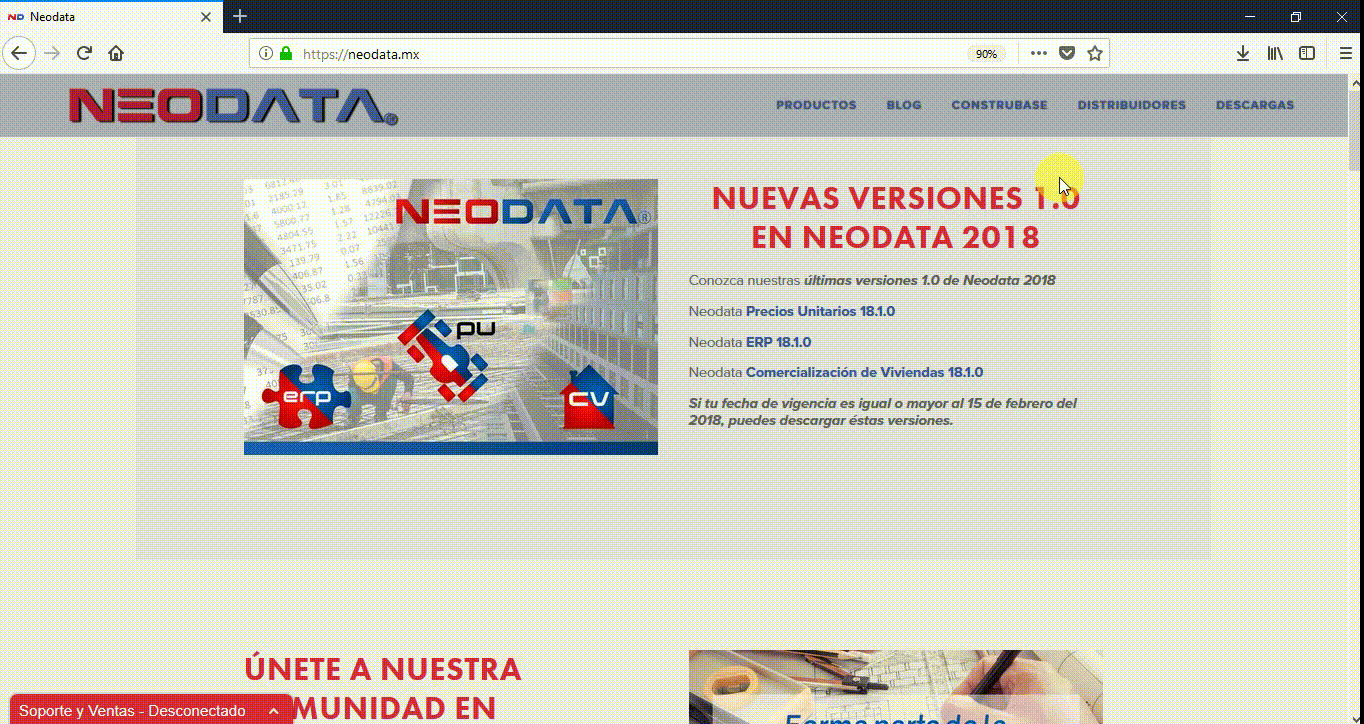The height and width of the screenshot is (724, 1364).
Task: Reload the page with the refresh icon
Action: point(84,53)
